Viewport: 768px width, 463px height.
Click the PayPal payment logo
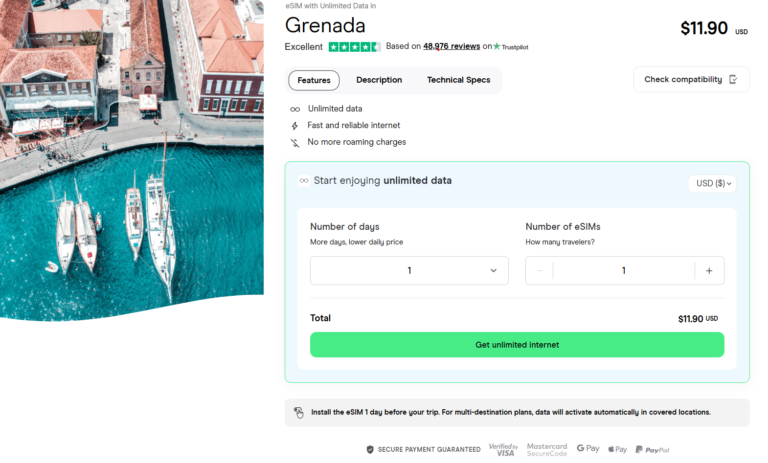point(652,450)
